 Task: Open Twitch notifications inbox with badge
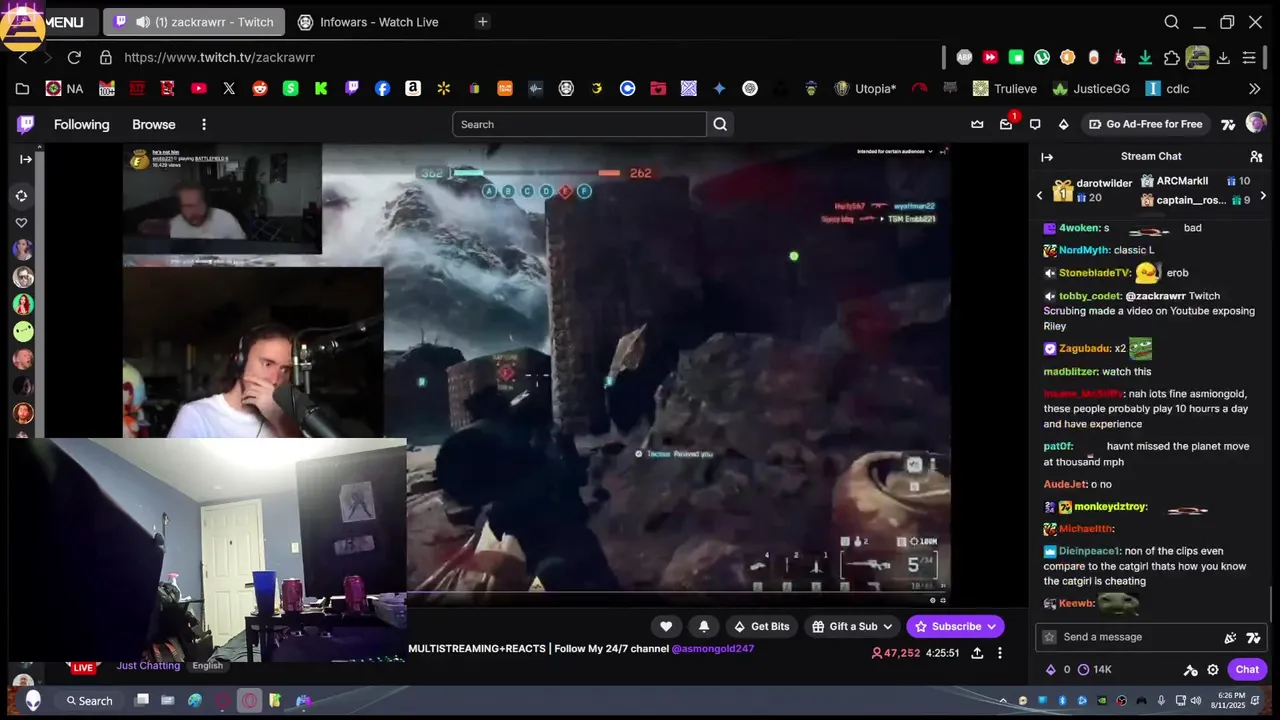point(1006,124)
